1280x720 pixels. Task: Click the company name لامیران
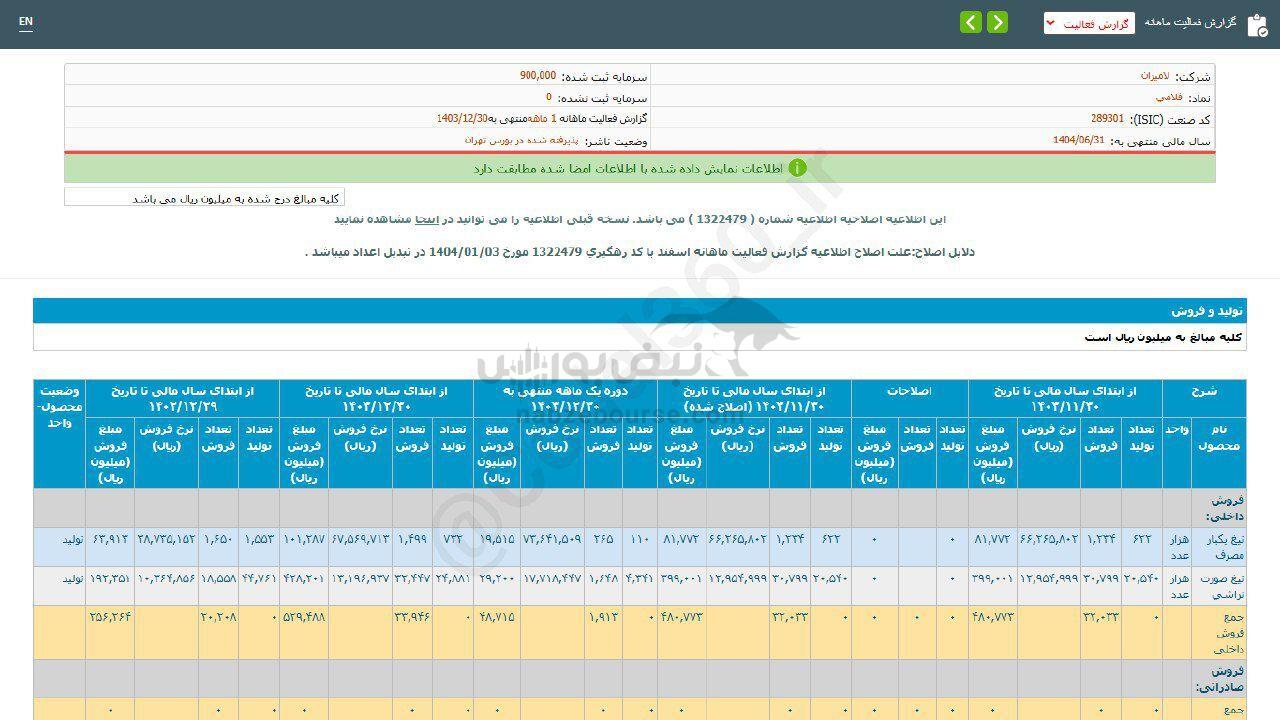pos(1154,76)
